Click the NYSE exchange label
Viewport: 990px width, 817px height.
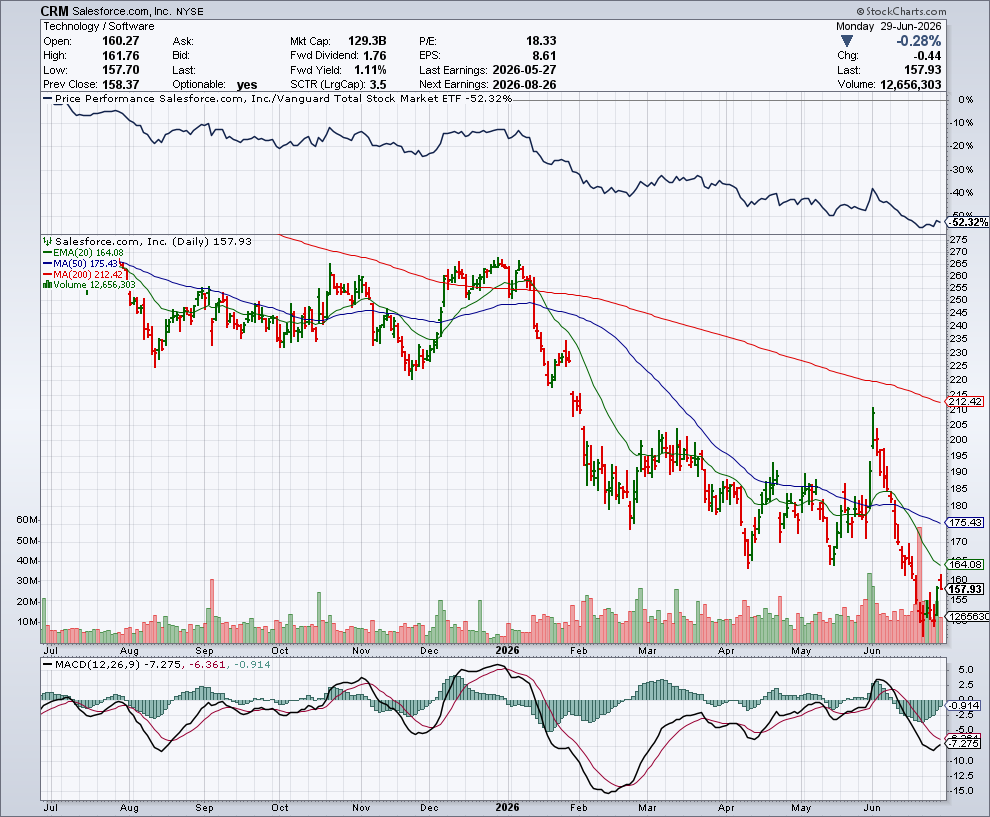189,11
